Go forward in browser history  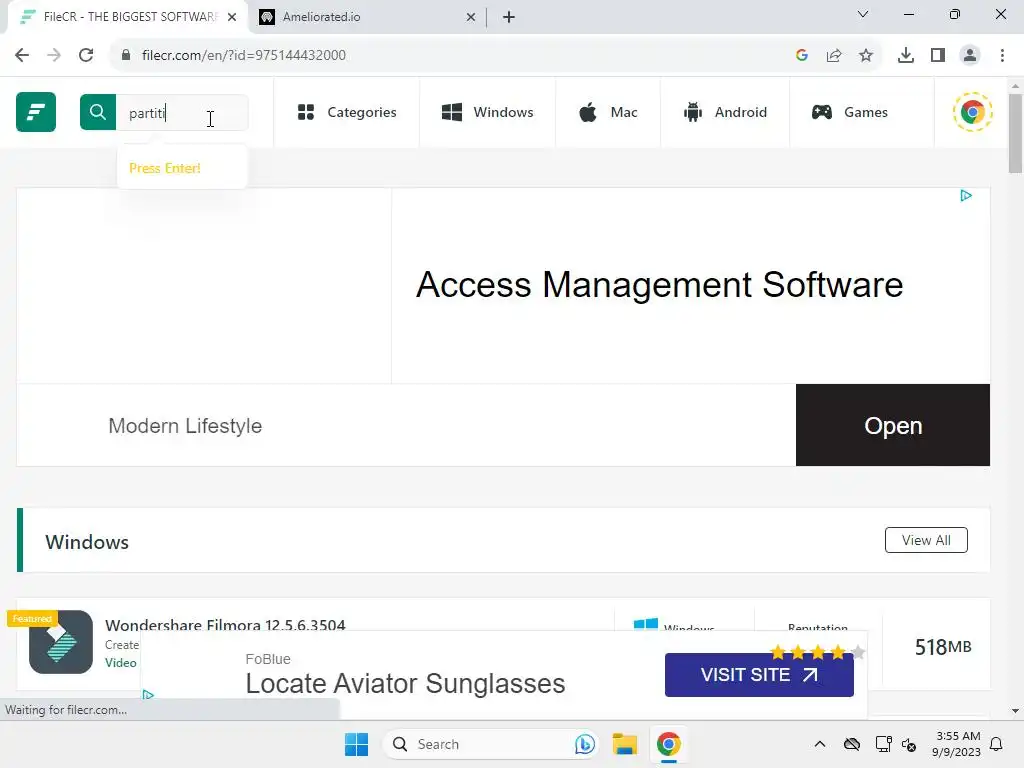coord(54,55)
